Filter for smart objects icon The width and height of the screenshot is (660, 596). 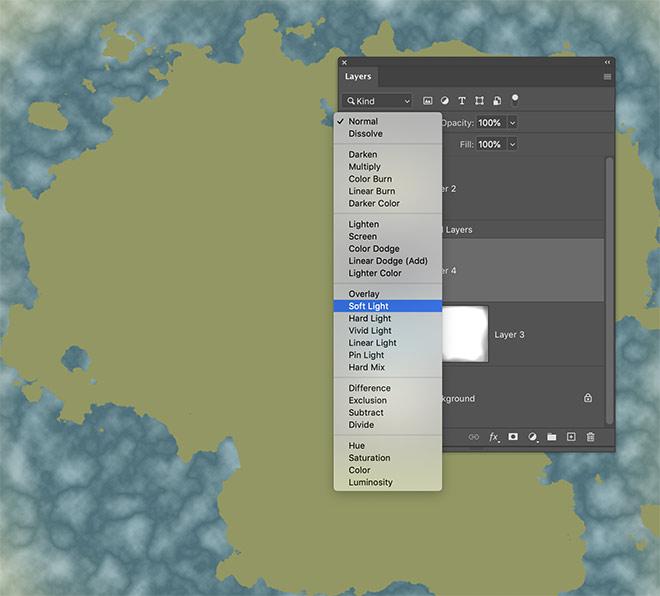(x=497, y=101)
